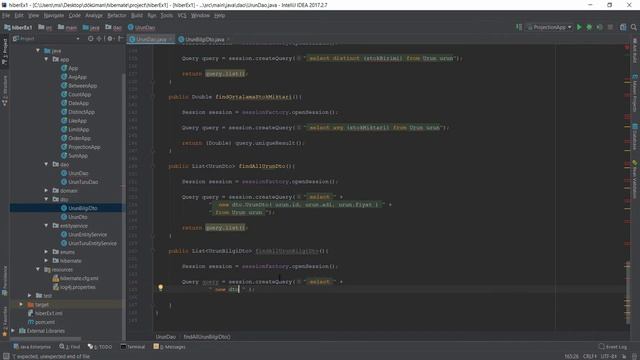Close the UrunBilgiDto.java tab
The image size is (640, 360).
(228, 40)
